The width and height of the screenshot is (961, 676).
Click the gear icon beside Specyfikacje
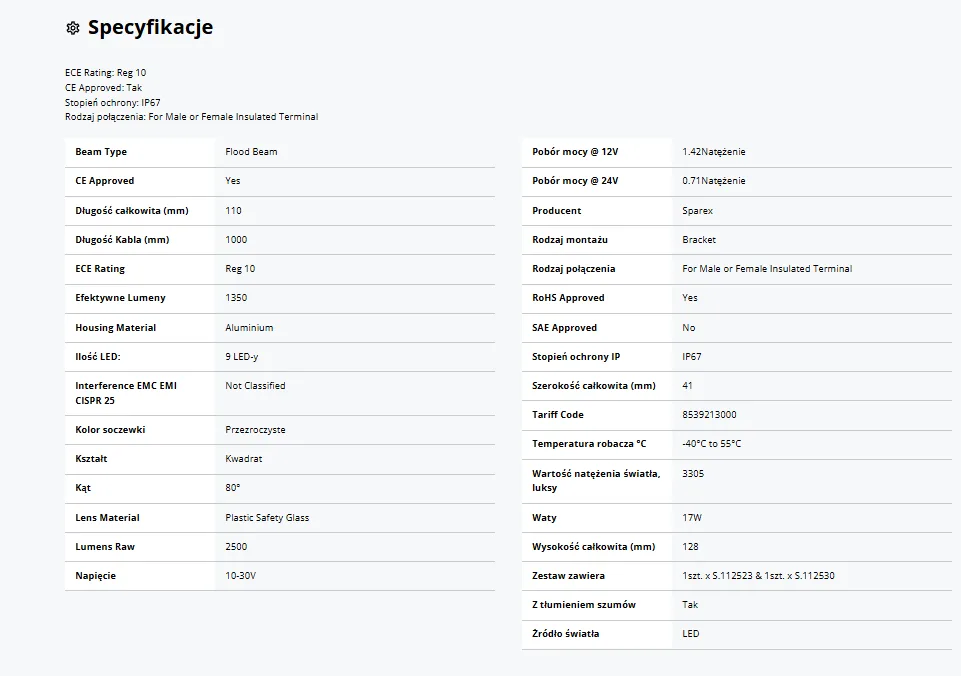[72, 28]
